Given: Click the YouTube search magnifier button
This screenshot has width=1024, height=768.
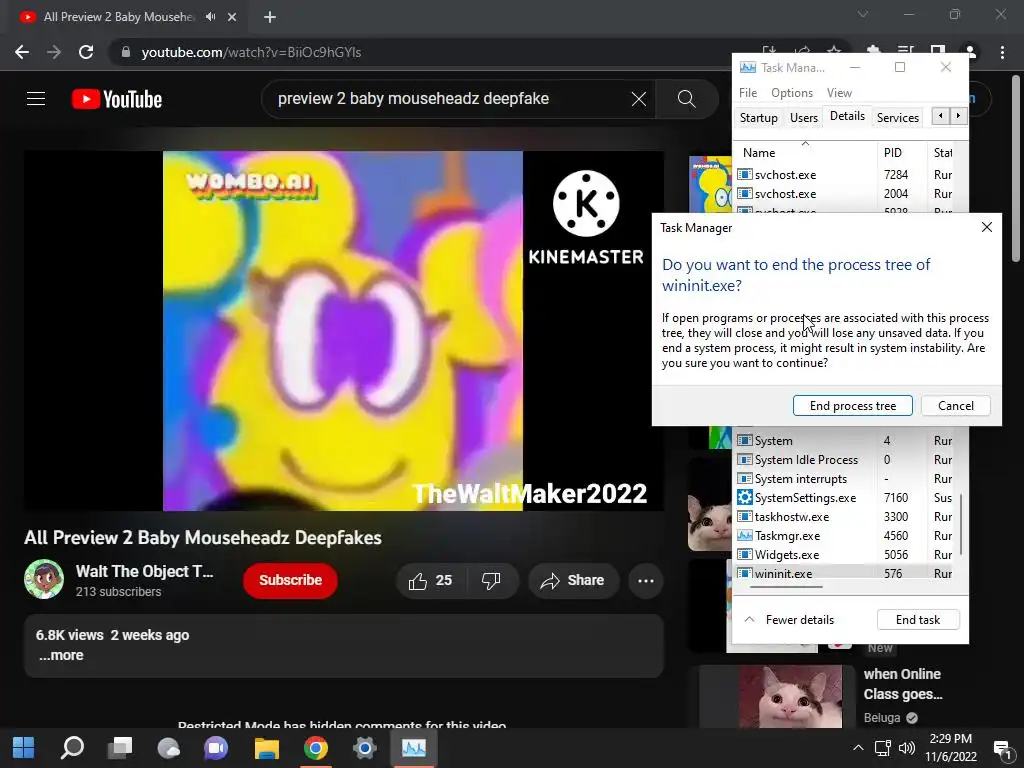Looking at the screenshot, I should 686,99.
